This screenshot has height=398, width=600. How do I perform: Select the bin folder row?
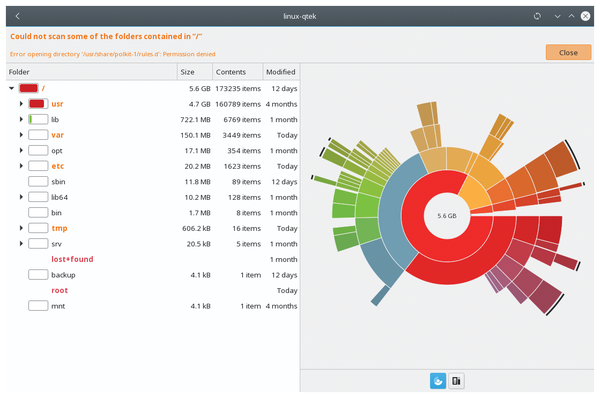coord(152,212)
